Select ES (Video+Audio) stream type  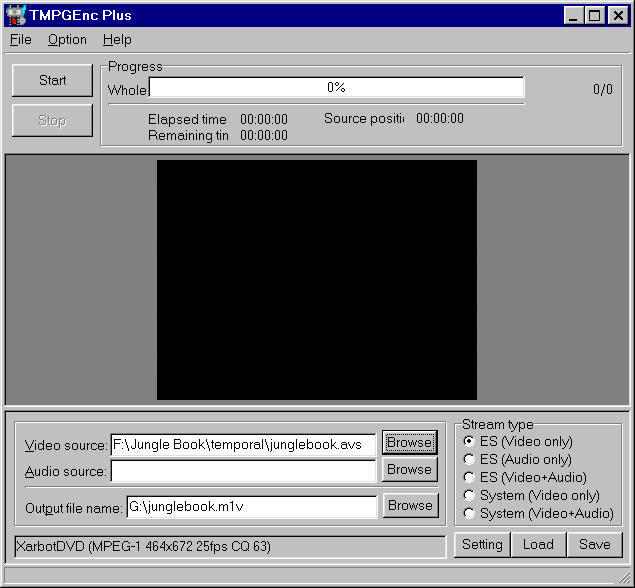tap(525, 477)
